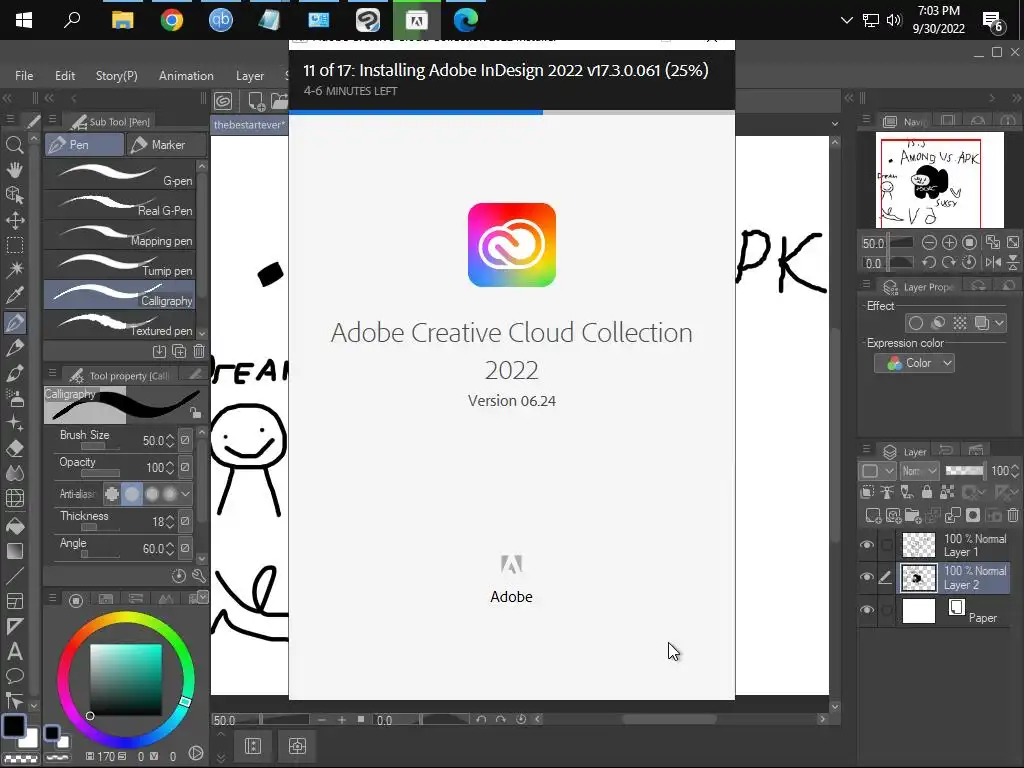This screenshot has width=1024, height=768.
Task: Choose the G-pen brush
Action: (120, 175)
